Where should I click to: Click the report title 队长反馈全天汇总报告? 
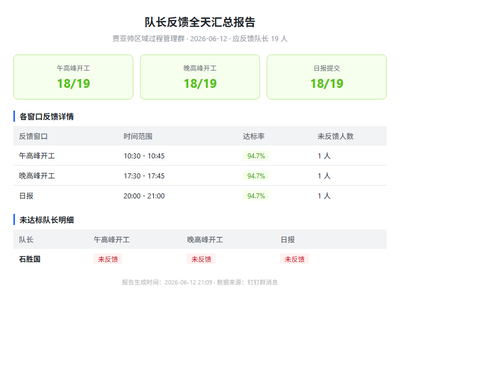[200, 22]
